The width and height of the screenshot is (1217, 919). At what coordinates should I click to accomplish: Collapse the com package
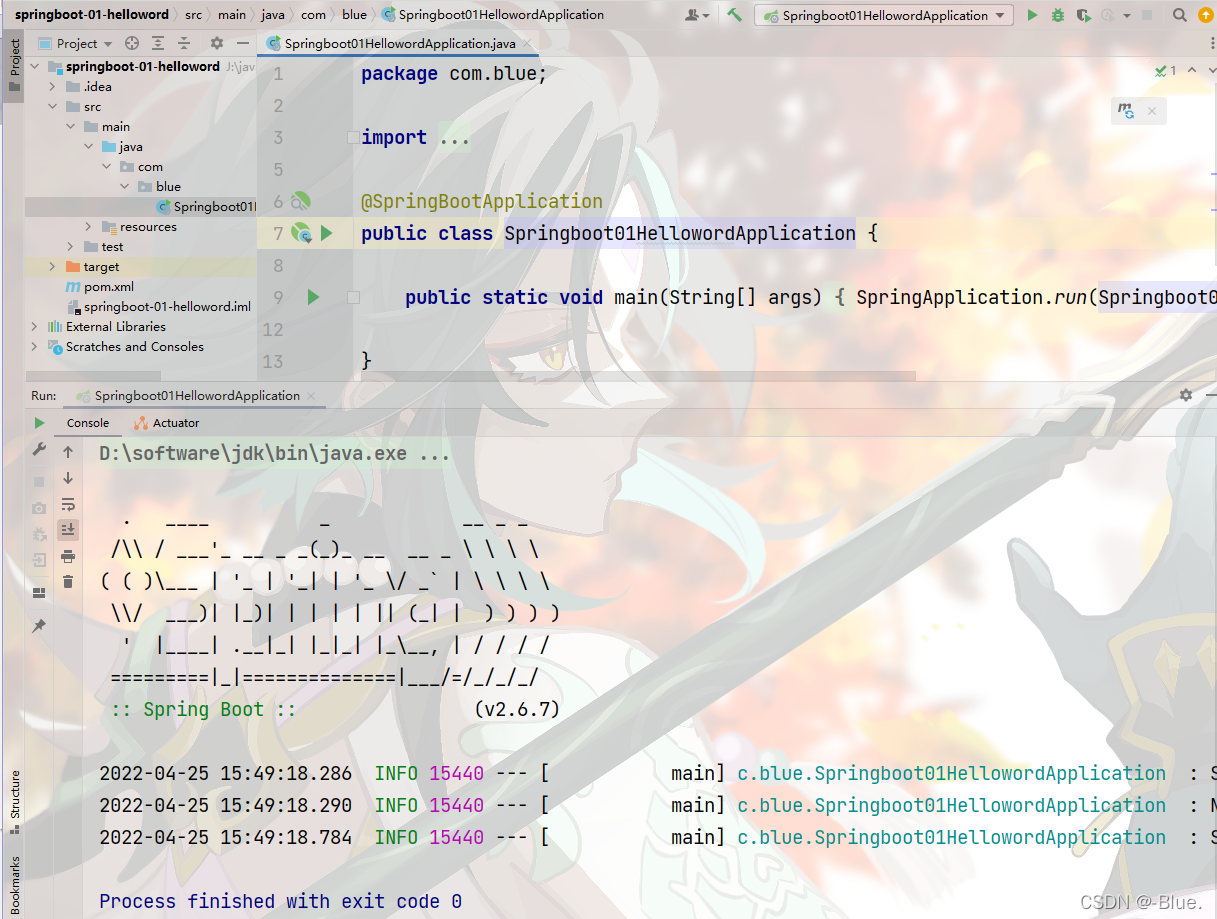107,167
